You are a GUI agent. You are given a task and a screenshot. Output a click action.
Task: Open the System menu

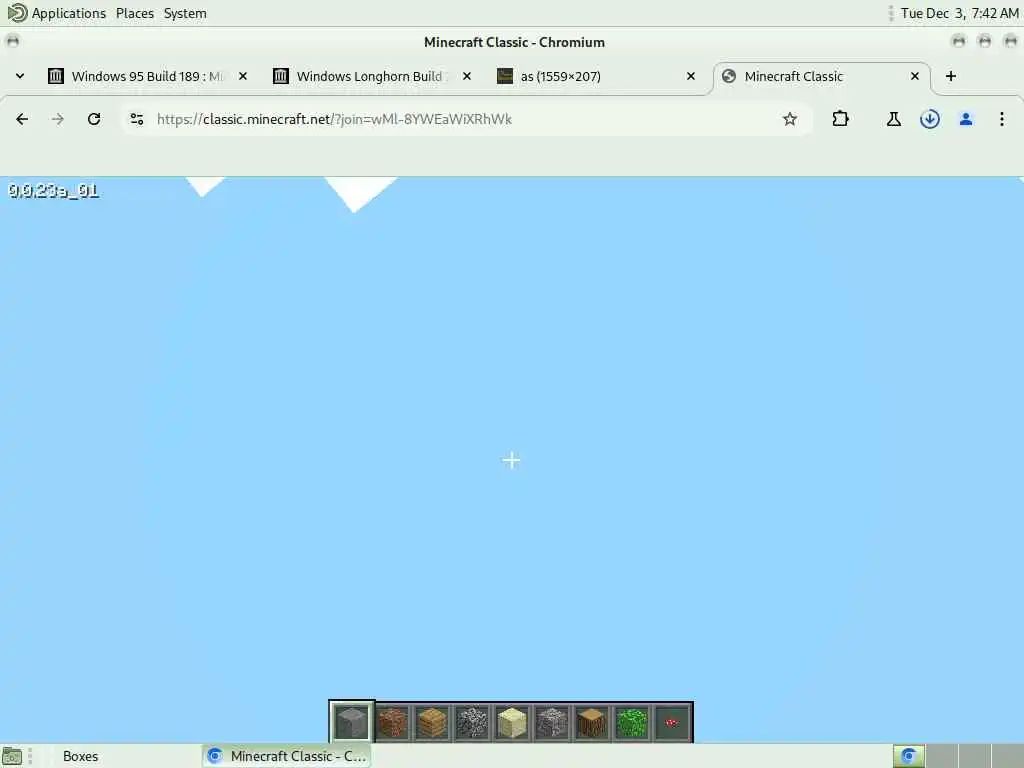pos(185,13)
